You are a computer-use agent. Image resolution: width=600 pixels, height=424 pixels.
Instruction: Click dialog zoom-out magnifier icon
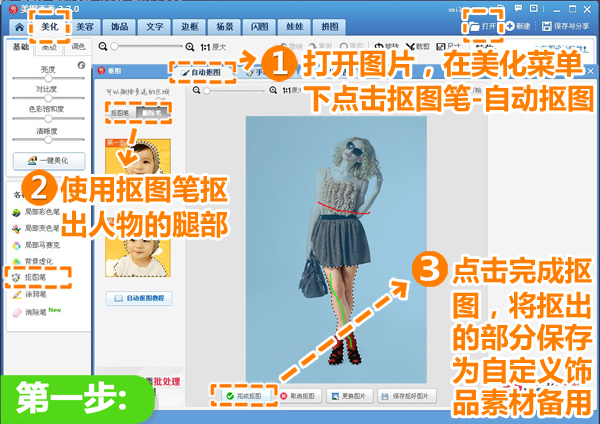[196, 90]
